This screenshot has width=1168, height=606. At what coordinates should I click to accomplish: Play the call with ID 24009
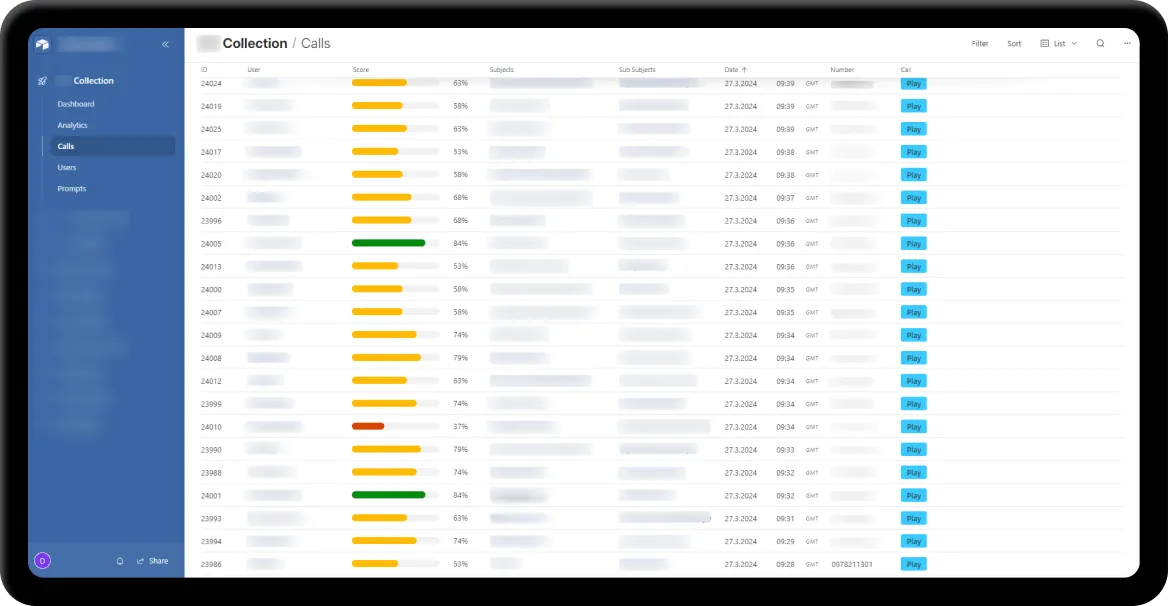pos(914,335)
